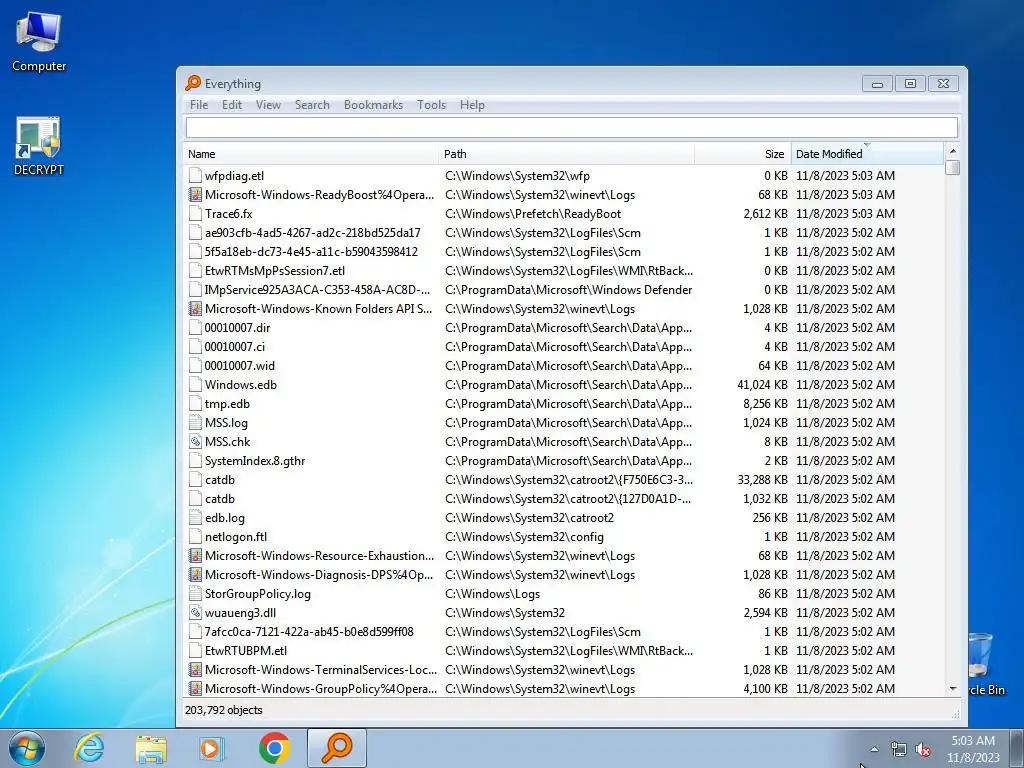The height and width of the screenshot is (768, 1024).
Task: Select the SystemIndex.8.gthr file name
Action: point(255,460)
